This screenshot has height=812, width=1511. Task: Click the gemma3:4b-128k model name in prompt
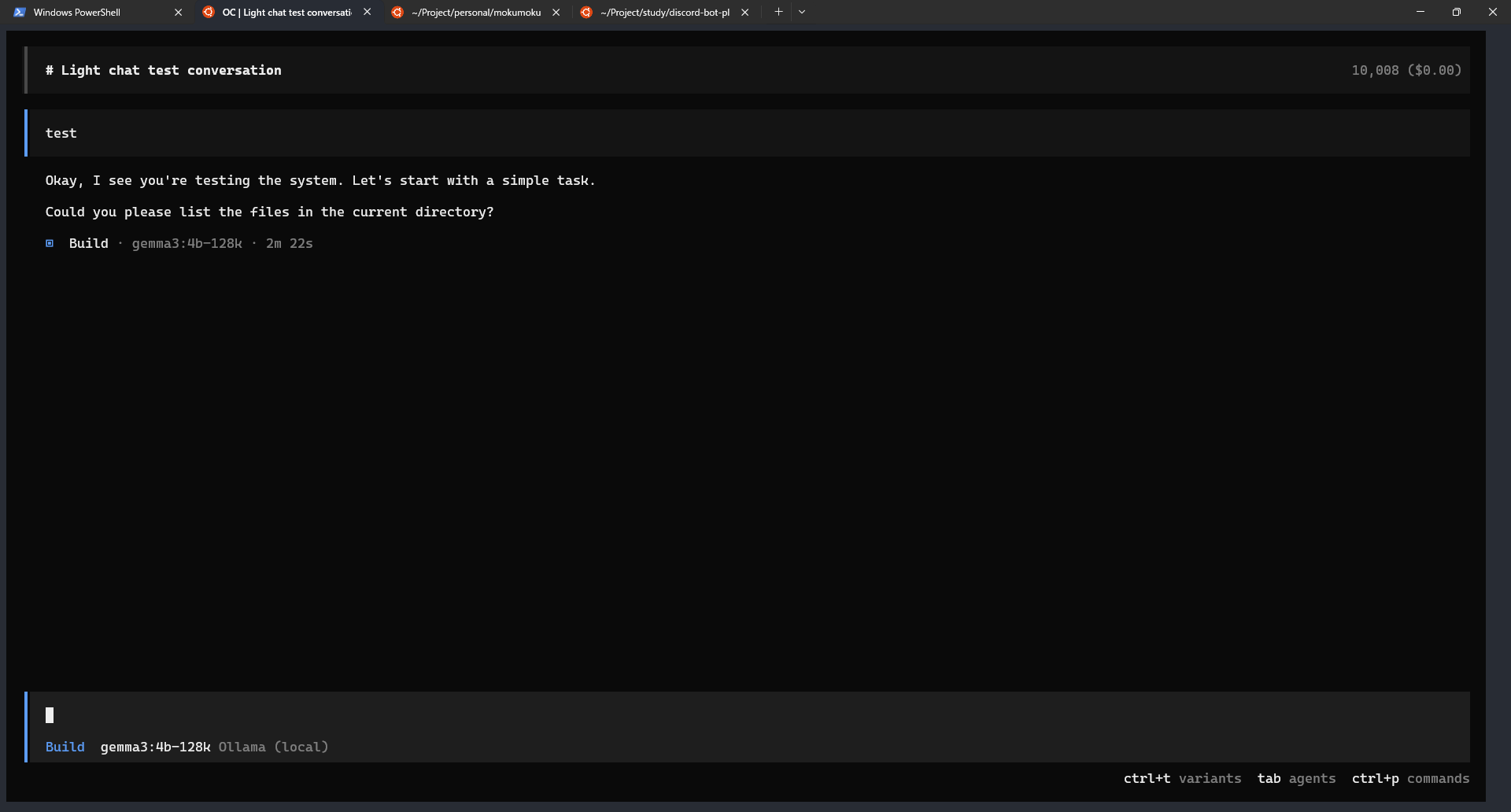point(155,747)
